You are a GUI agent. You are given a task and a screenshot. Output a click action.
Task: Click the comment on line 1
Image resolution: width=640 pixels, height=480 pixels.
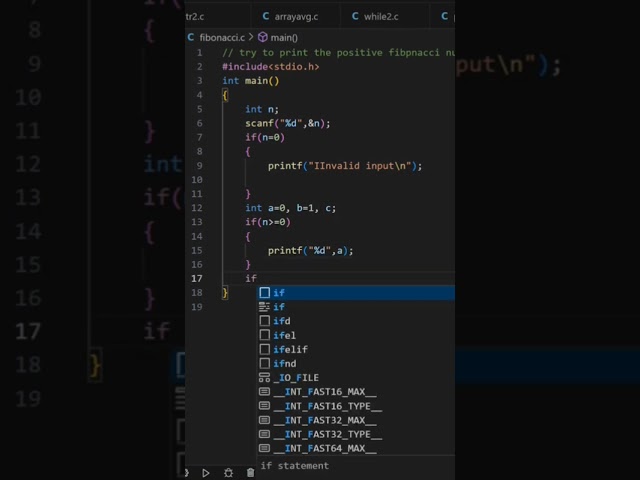[338, 53]
